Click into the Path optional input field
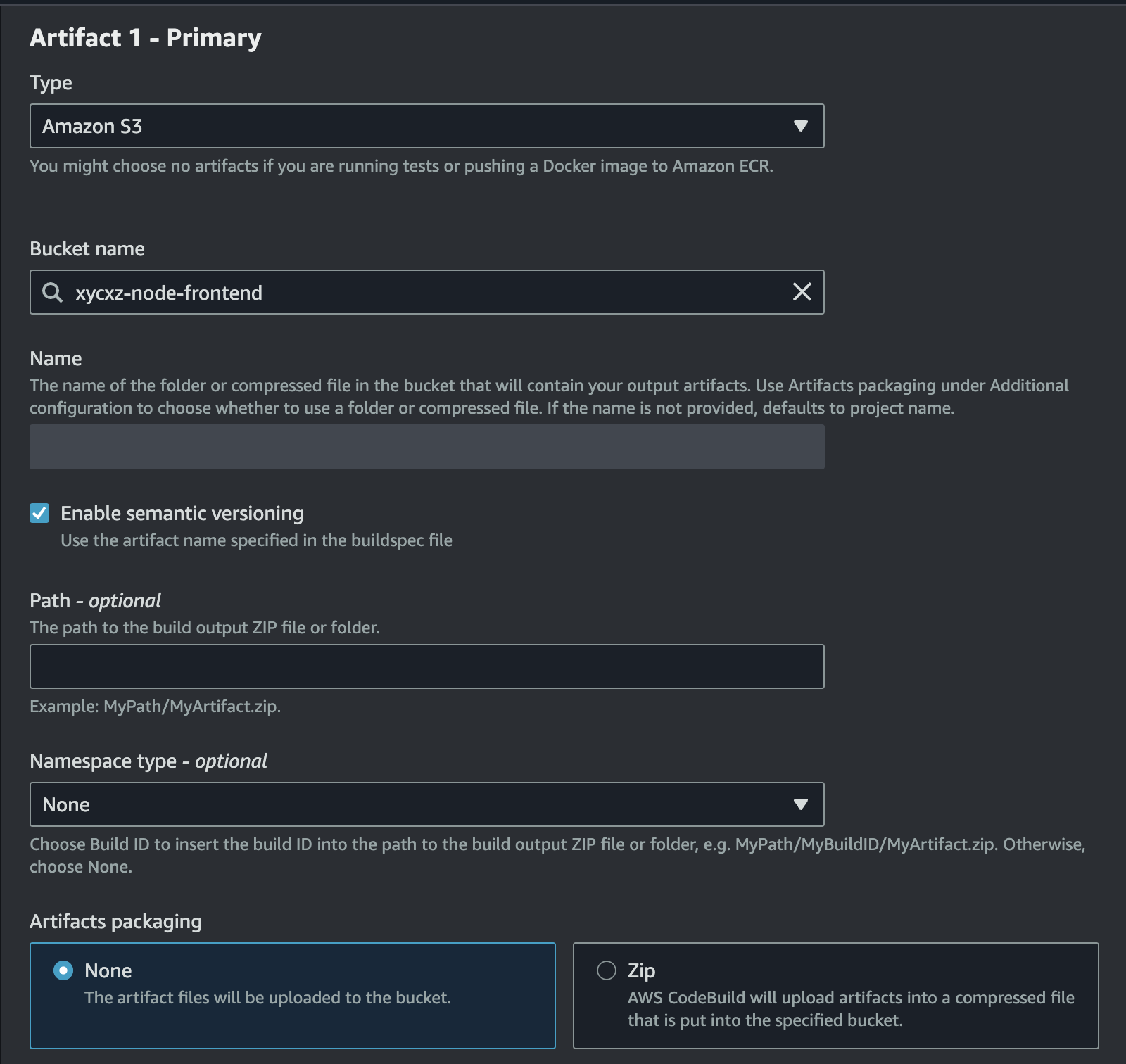This screenshot has height=1064, width=1126. click(426, 666)
